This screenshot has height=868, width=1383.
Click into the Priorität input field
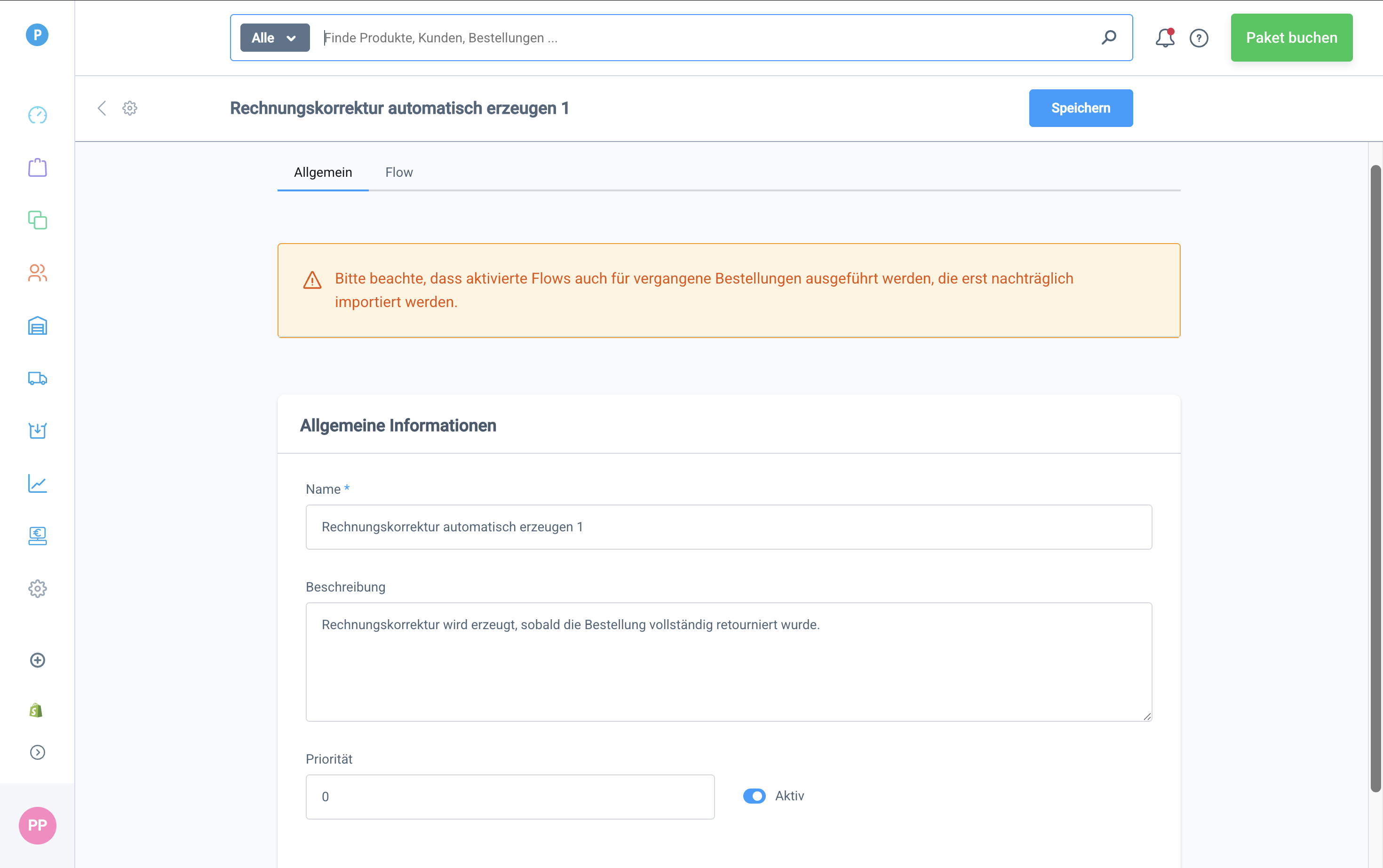(x=510, y=796)
